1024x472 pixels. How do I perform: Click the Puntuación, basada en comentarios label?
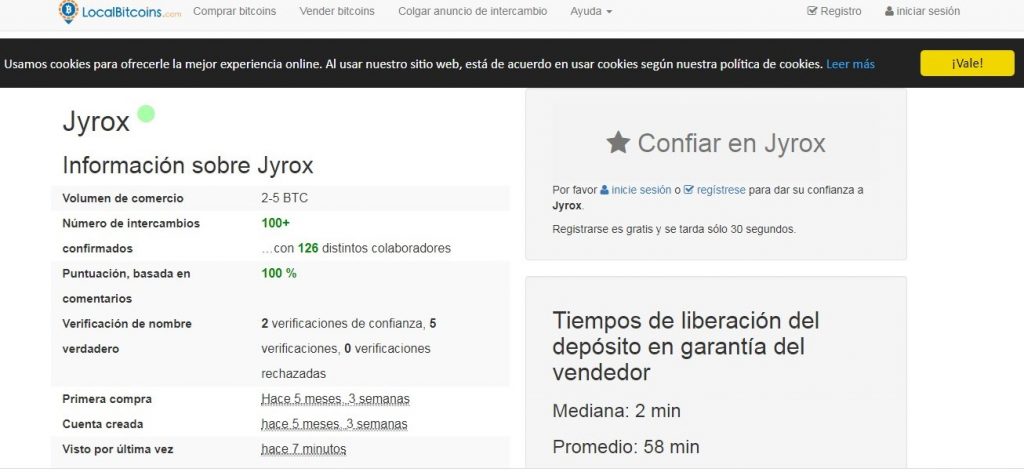tap(127, 286)
